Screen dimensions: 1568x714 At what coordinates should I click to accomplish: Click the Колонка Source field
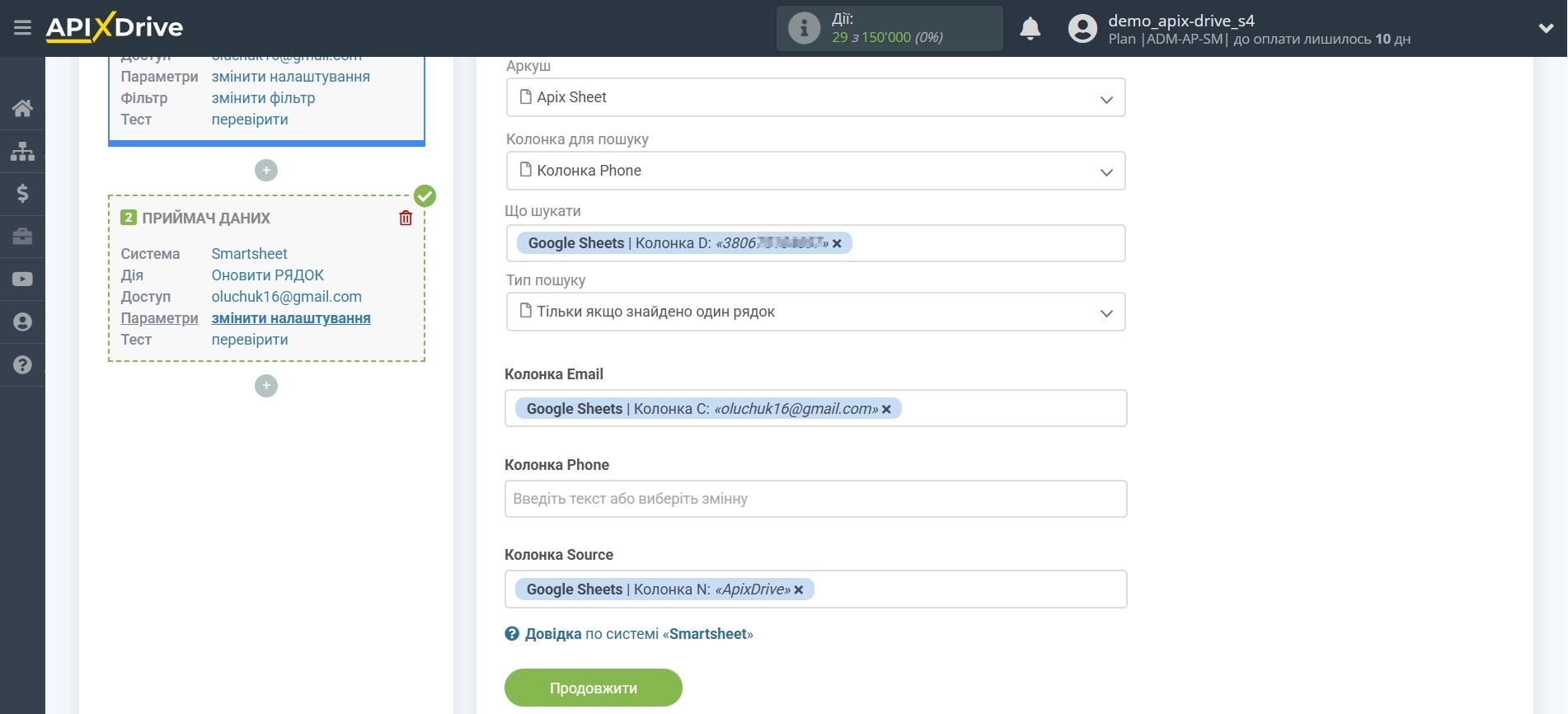[815, 589]
